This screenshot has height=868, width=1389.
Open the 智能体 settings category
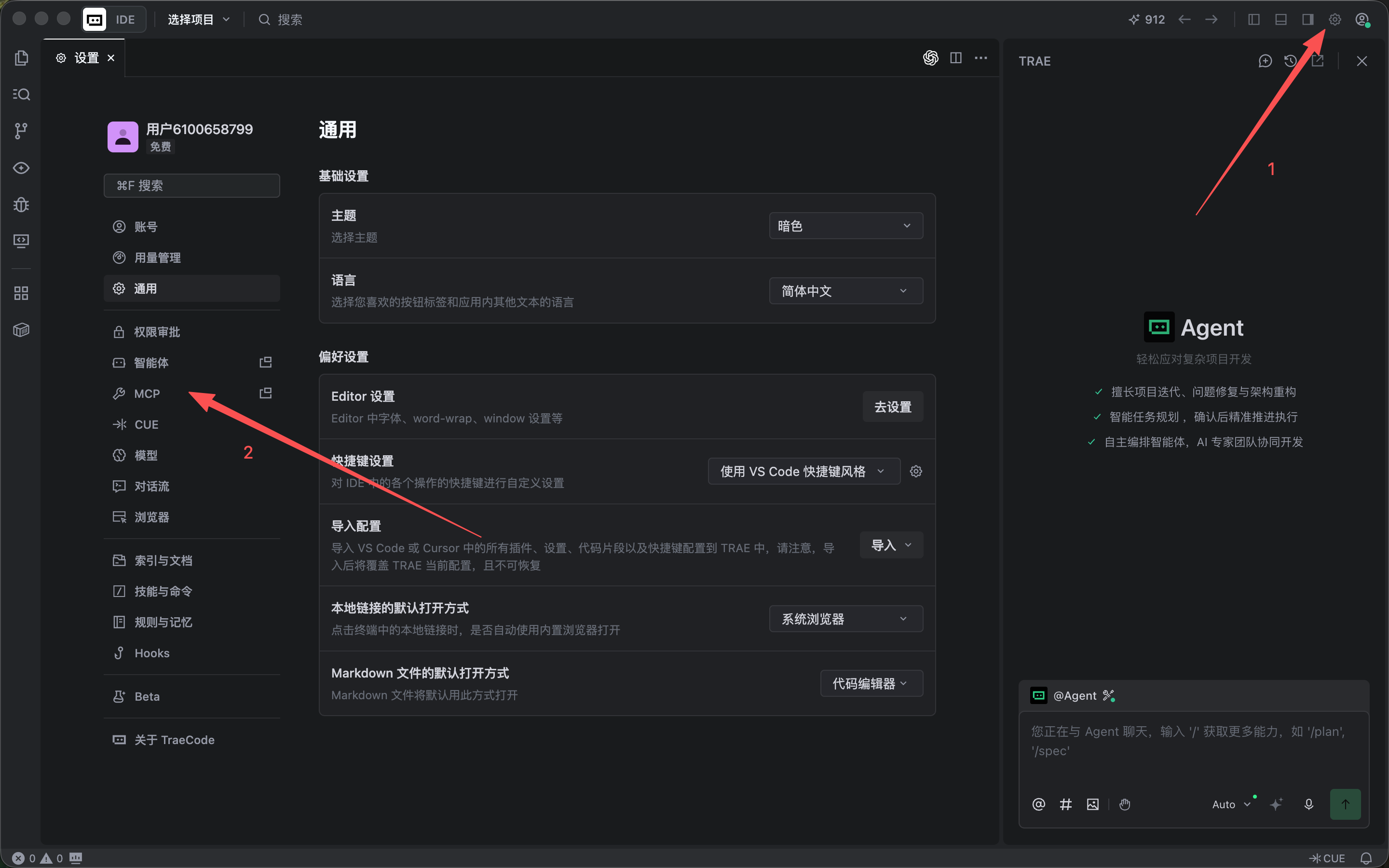coord(191,363)
